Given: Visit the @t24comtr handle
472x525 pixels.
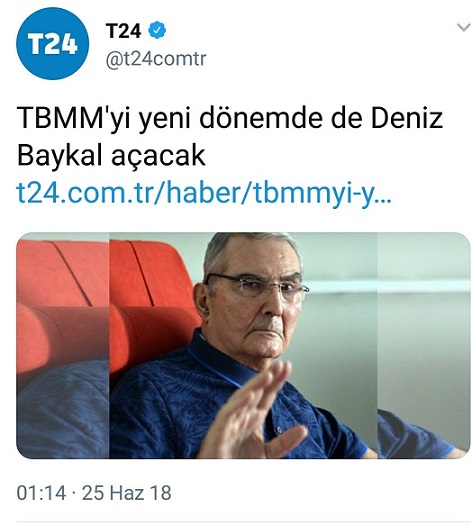Looking at the screenshot, I should tap(156, 59).
